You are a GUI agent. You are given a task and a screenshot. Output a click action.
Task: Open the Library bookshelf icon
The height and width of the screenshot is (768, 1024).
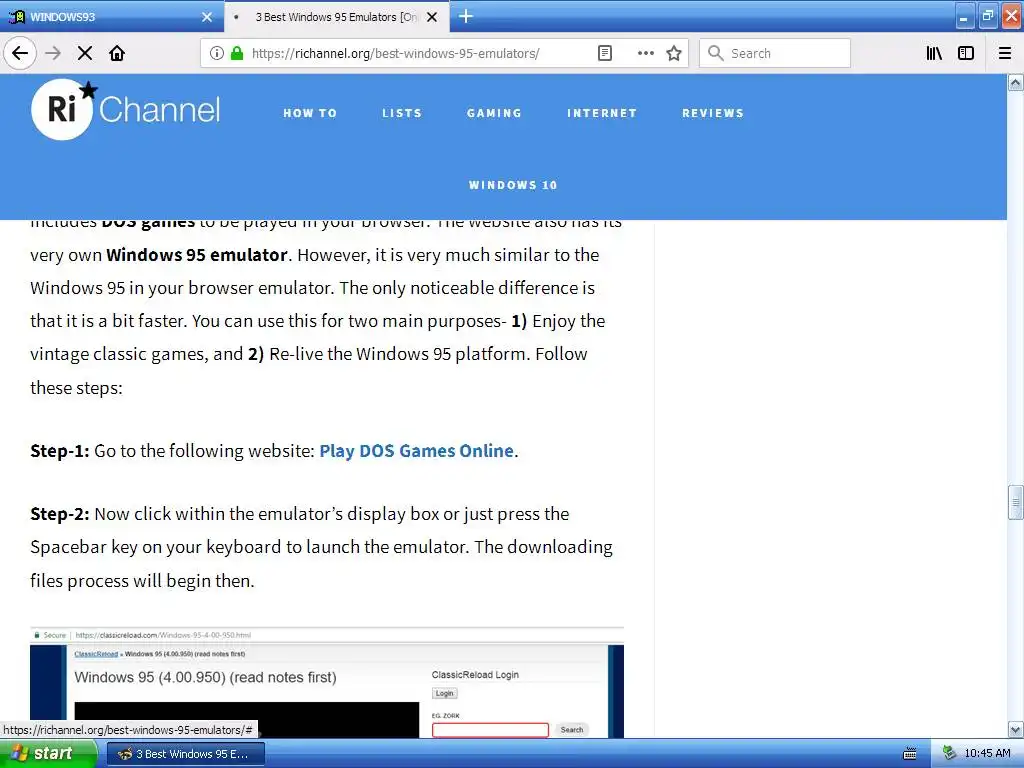pyautogui.click(x=934, y=53)
